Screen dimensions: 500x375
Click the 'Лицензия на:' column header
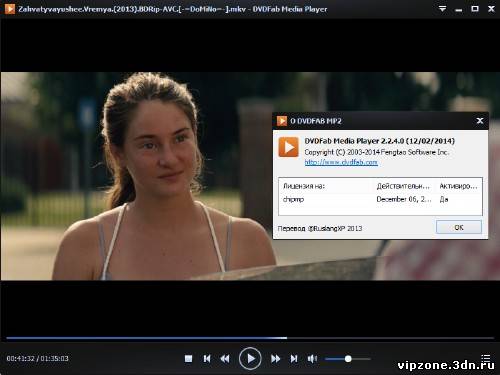pyautogui.click(x=304, y=186)
